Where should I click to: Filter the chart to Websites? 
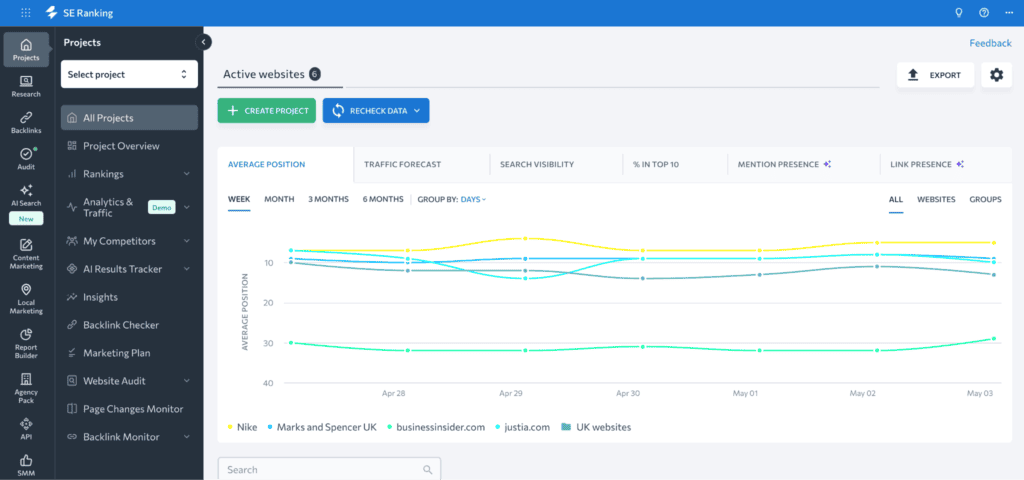936,199
